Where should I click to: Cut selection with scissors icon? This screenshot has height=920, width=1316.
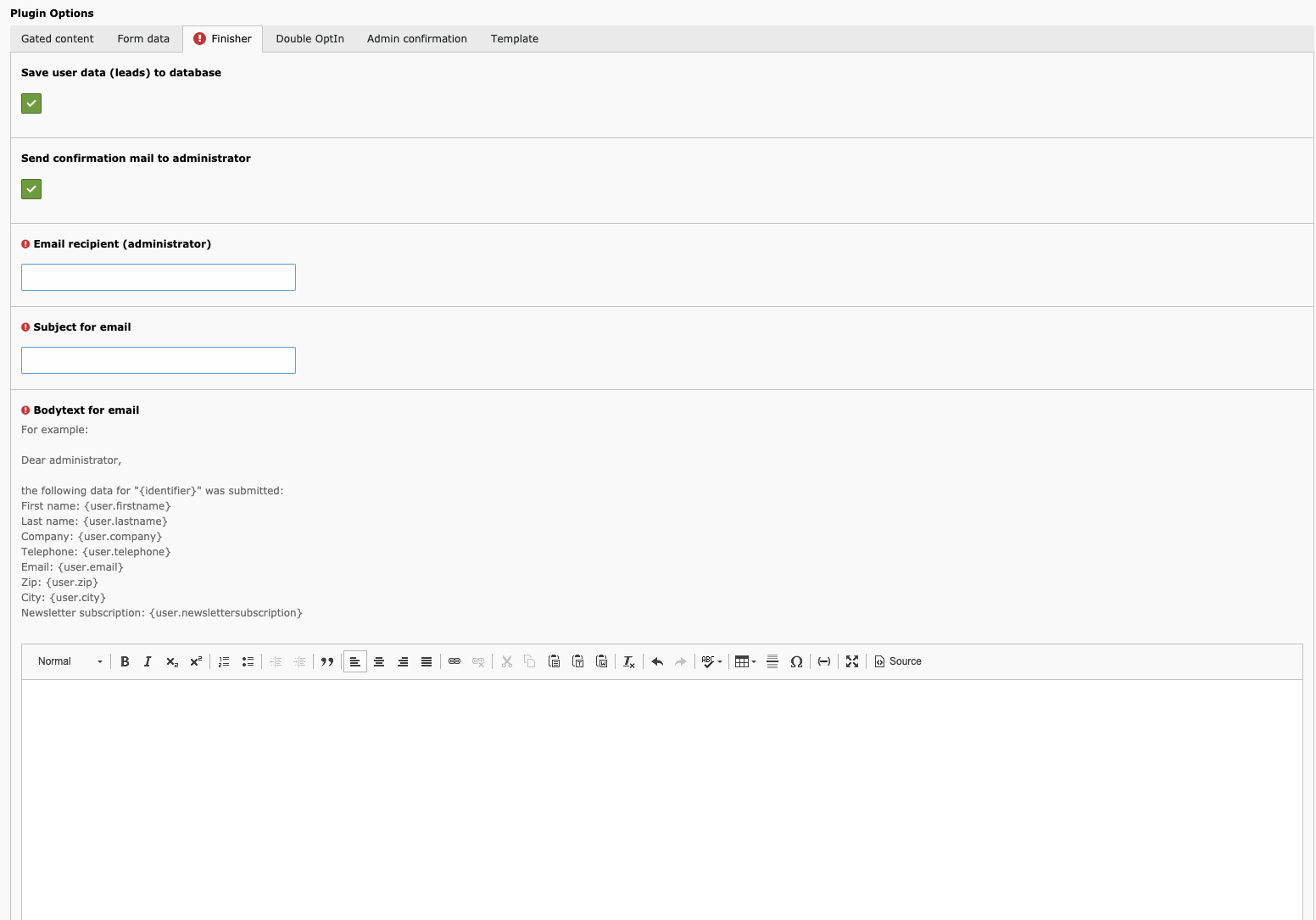507,661
